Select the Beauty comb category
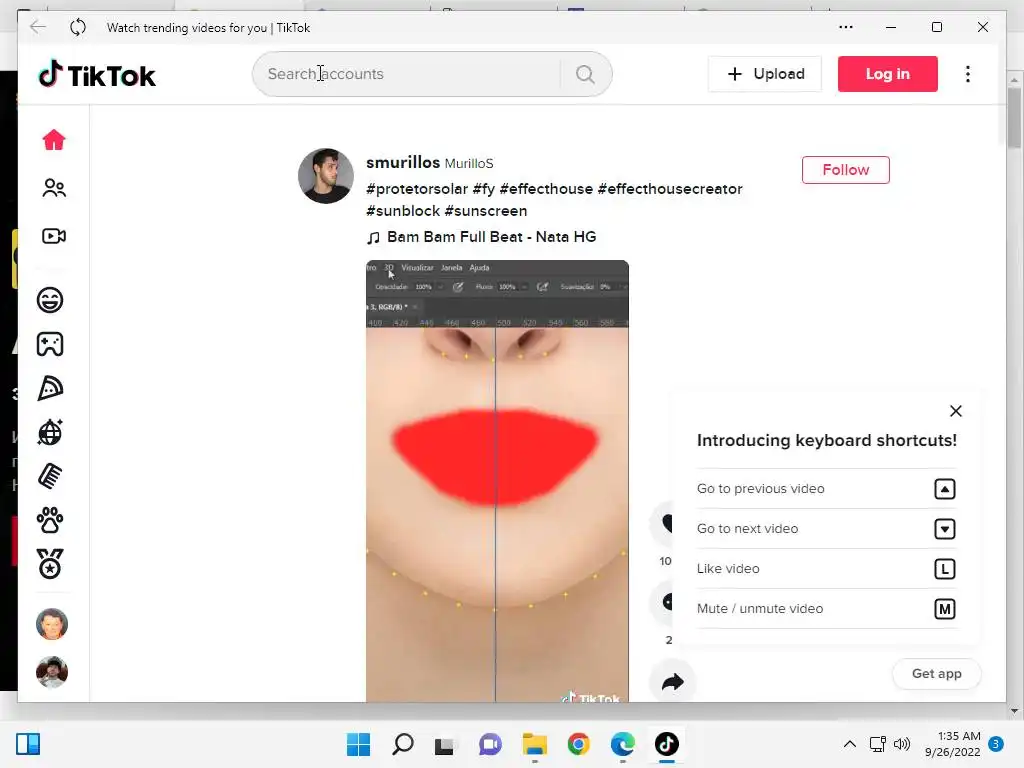The height and width of the screenshot is (768, 1024). pos(50,476)
